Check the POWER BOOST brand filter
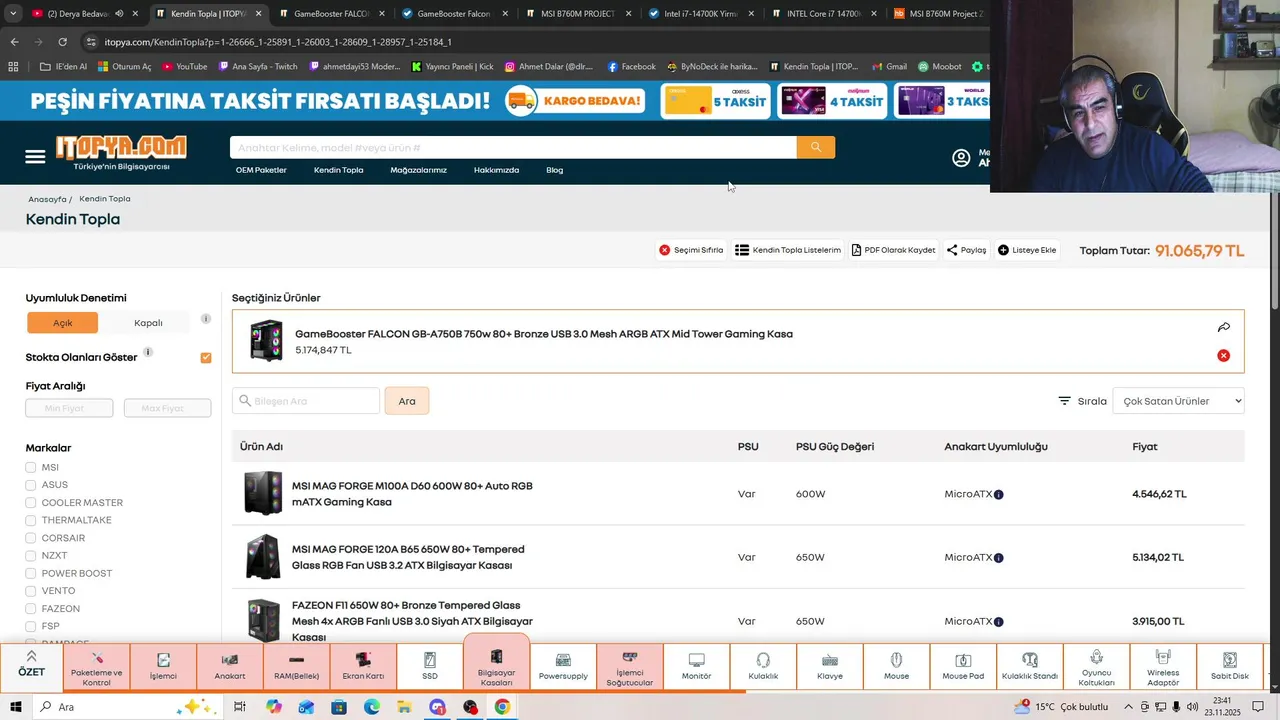This screenshot has height=720, width=1280. pos(31,574)
